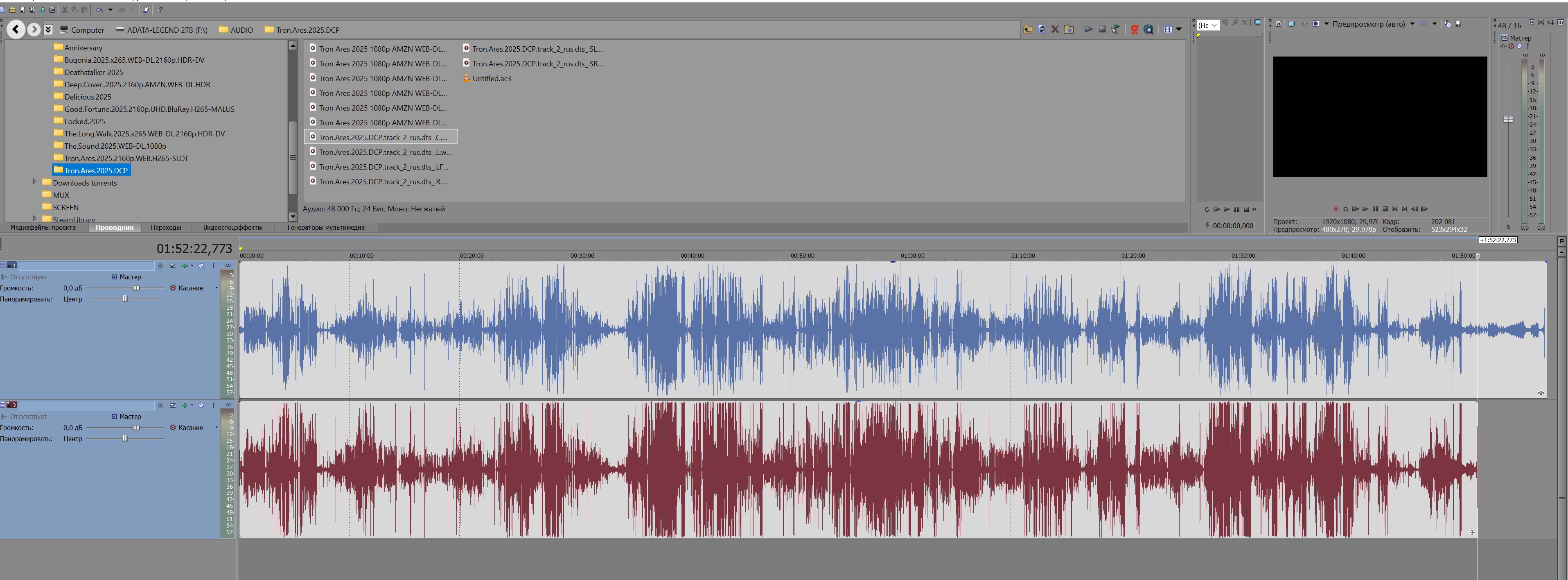Image resolution: width=1568 pixels, height=580 pixels.
Task: Select the Untitled.ac3 file
Action: [x=491, y=79]
